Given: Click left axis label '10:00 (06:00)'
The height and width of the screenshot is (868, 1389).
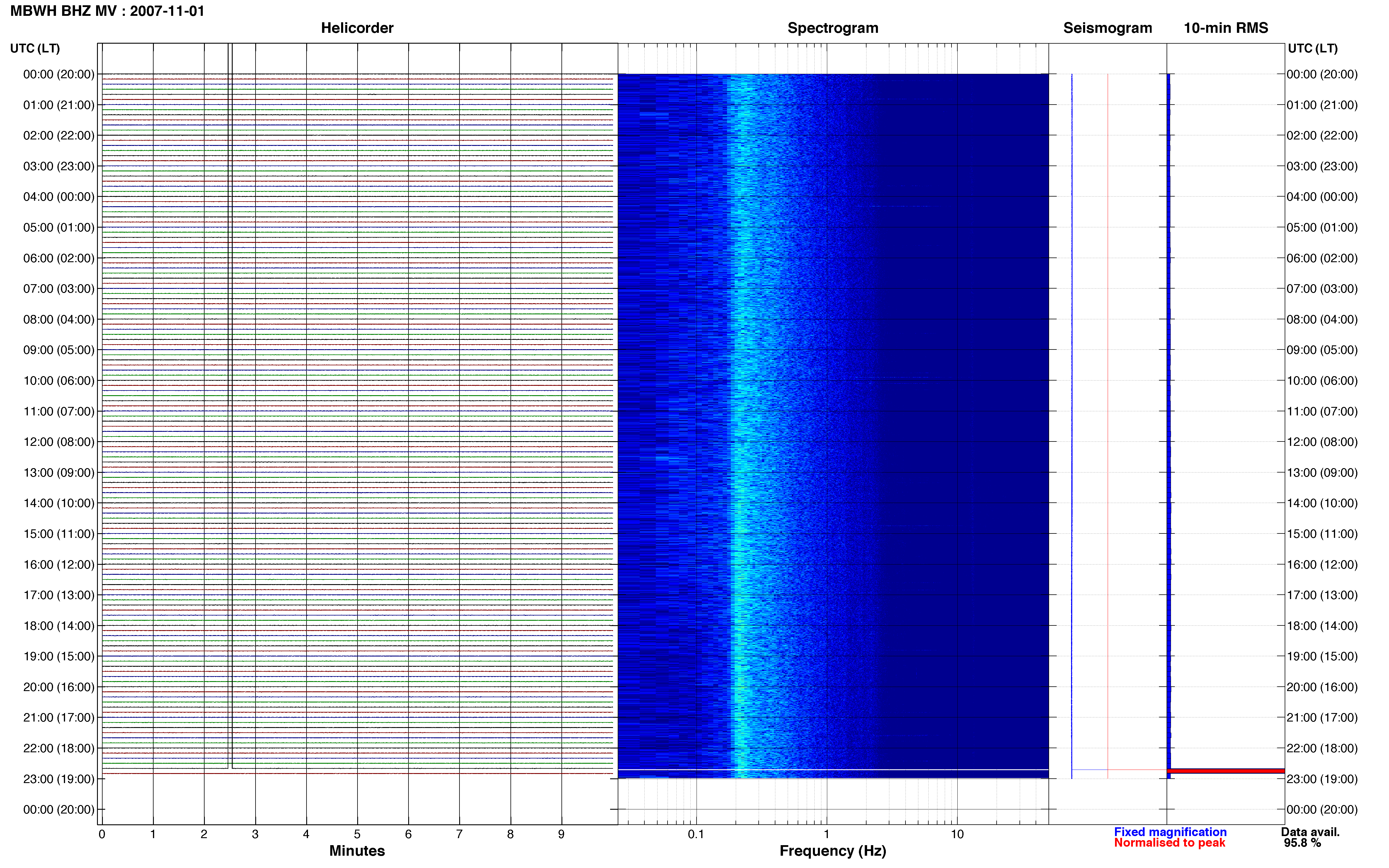Looking at the screenshot, I should coord(59,381).
